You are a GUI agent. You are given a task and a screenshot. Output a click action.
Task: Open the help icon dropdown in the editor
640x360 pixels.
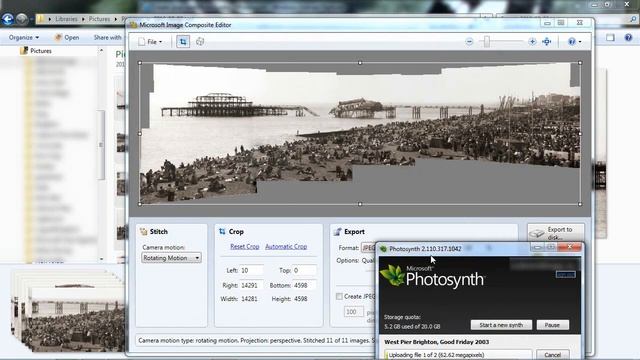click(x=574, y=42)
